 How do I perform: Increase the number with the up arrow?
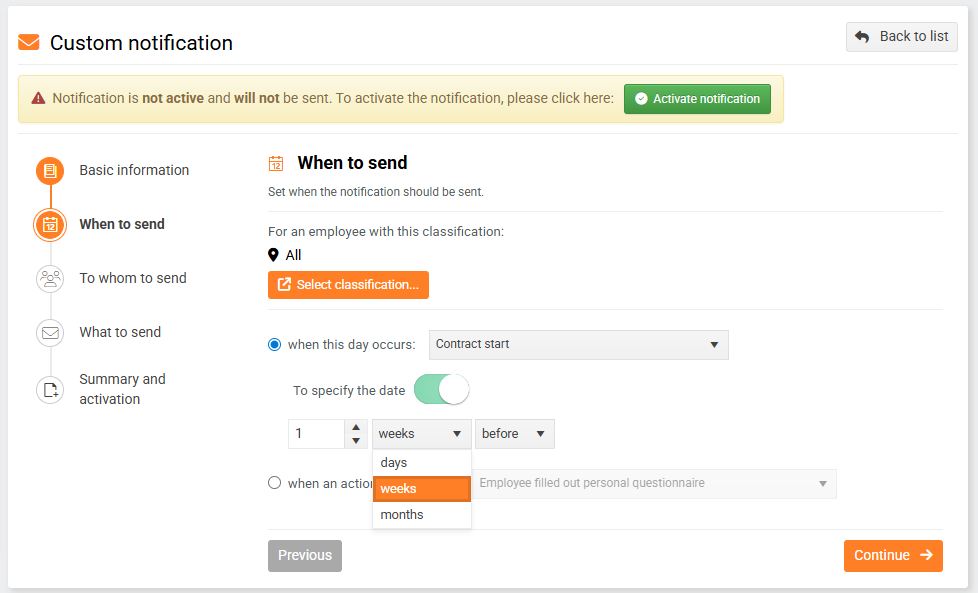(x=356, y=428)
